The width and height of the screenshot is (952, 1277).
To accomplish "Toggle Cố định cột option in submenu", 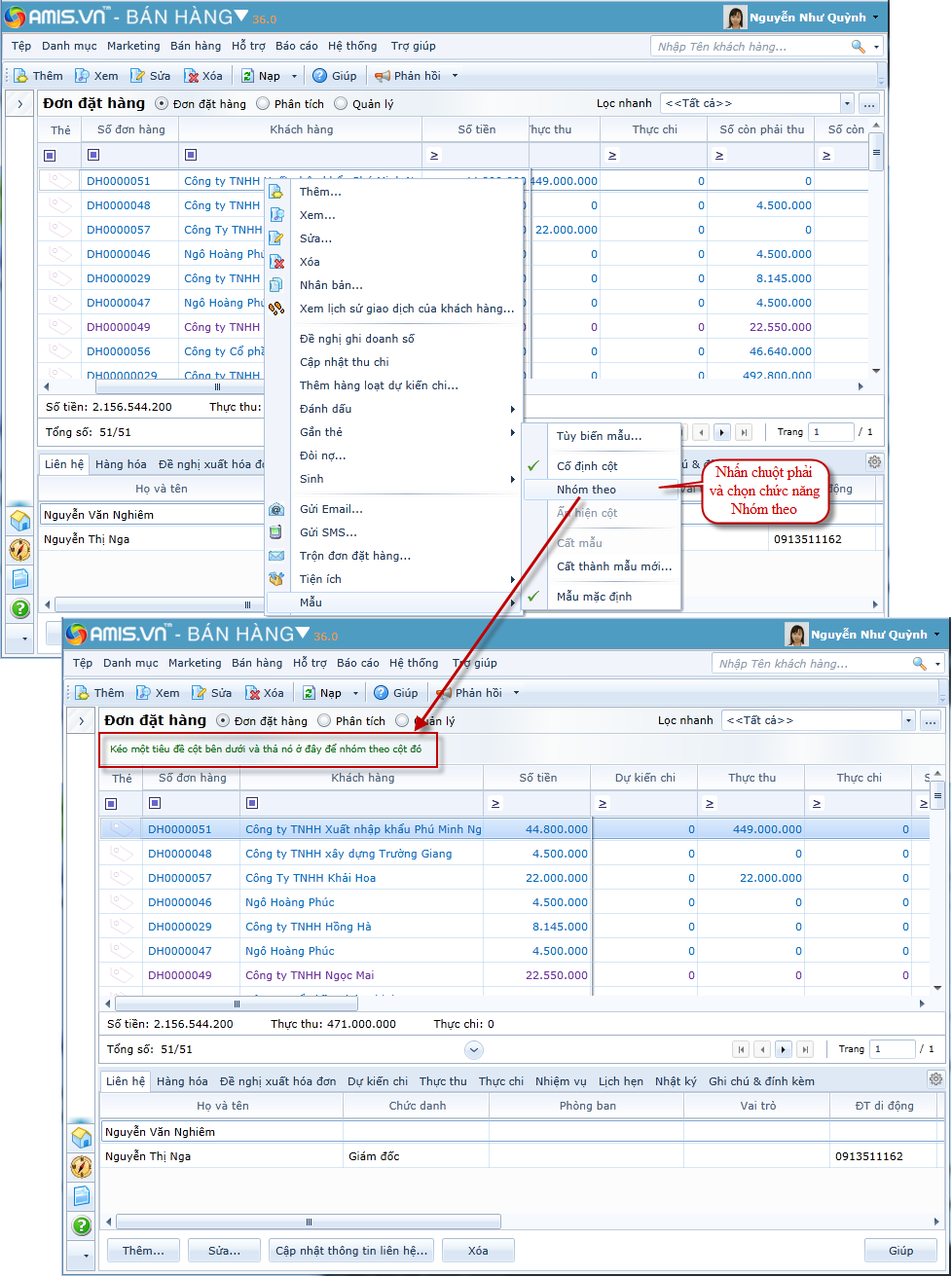I will click(x=587, y=466).
